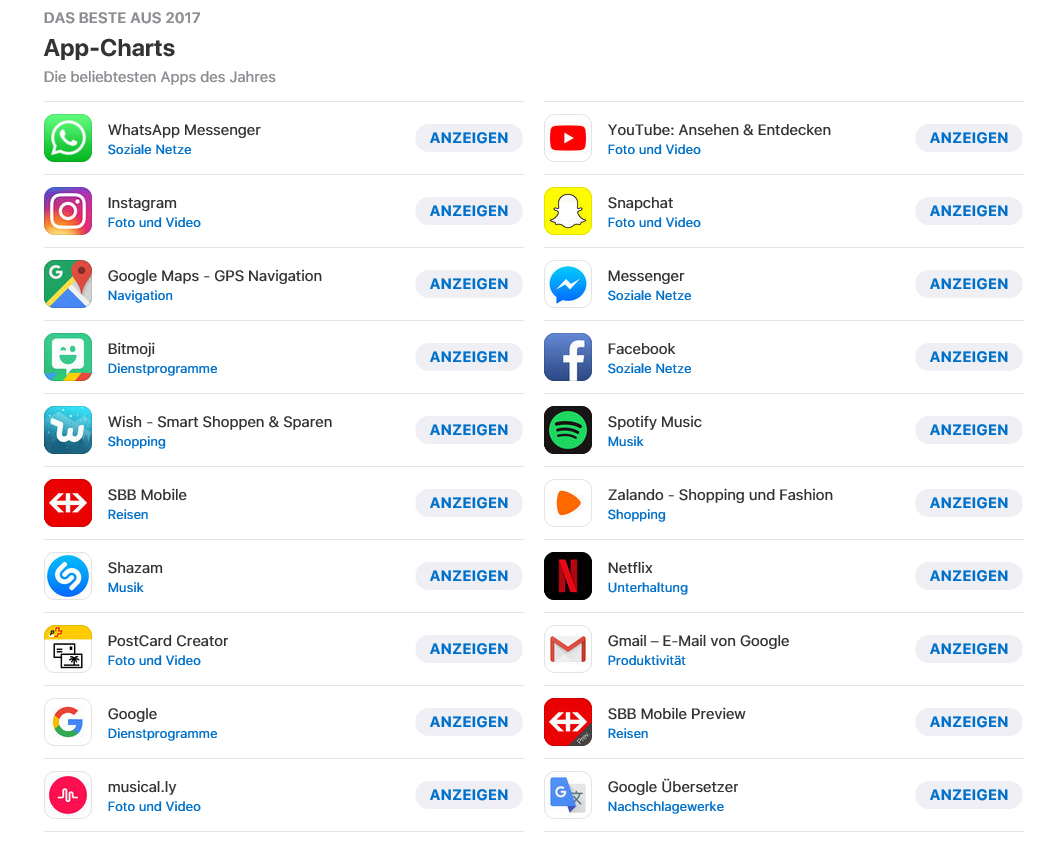The width and height of the screenshot is (1064, 842).
Task: Click ANZEIGEN button for YouTube
Action: click(x=968, y=138)
